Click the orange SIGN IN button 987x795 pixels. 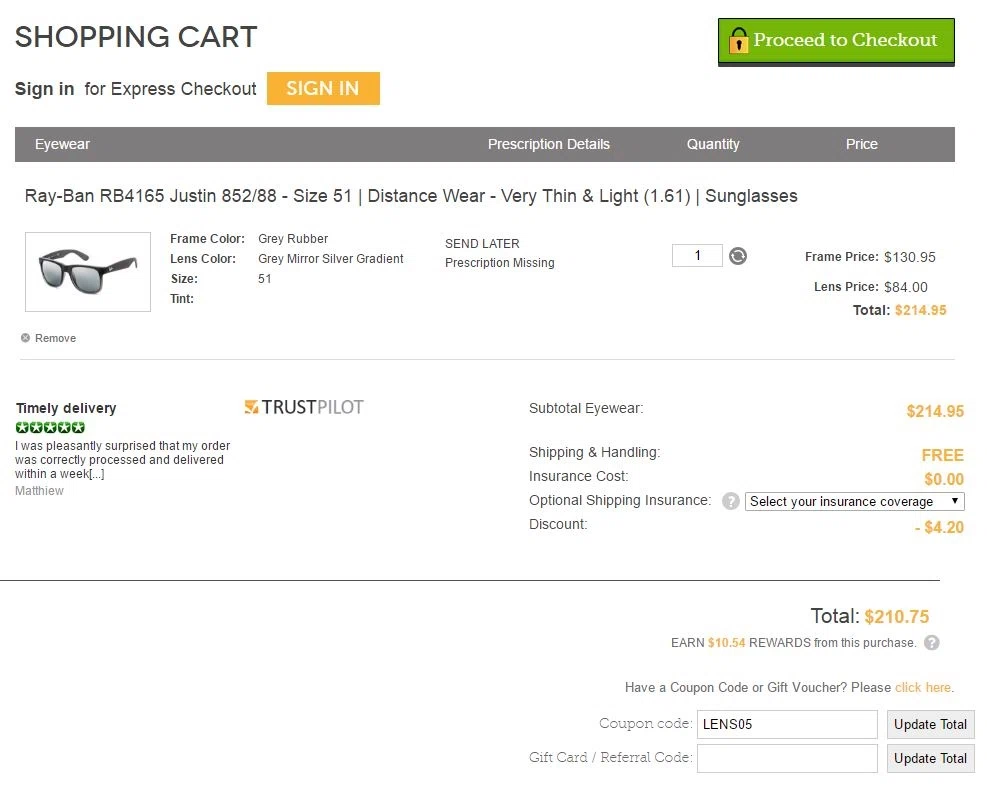(323, 88)
